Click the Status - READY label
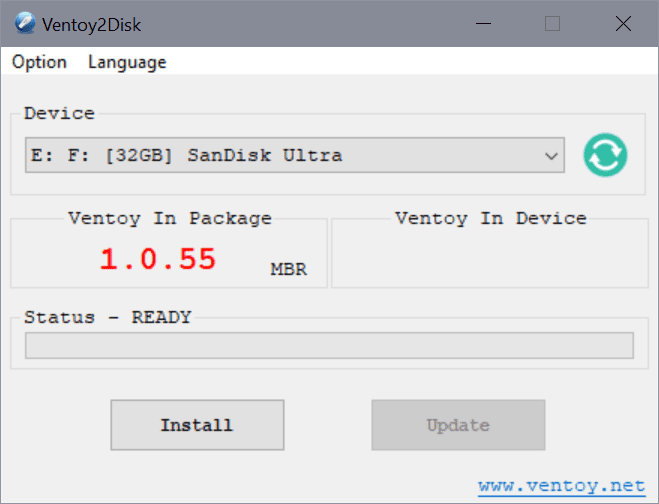Screen dimensions: 659x504 (108, 317)
